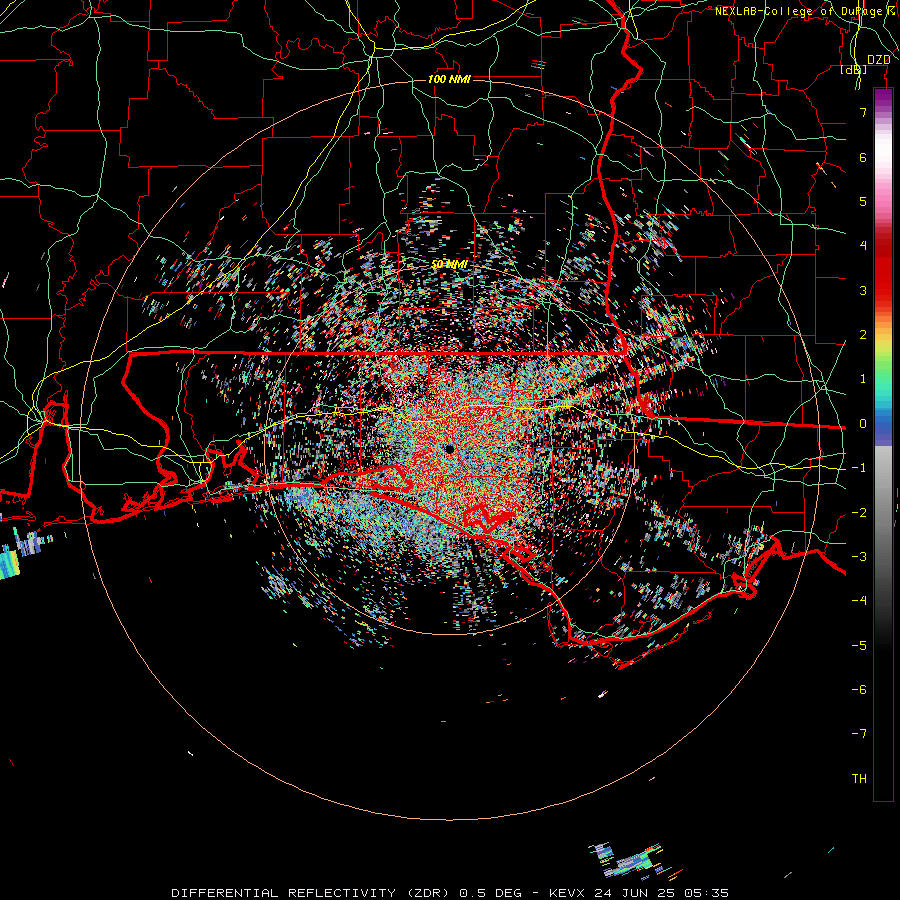Click the TH threshold legend label

click(x=859, y=779)
